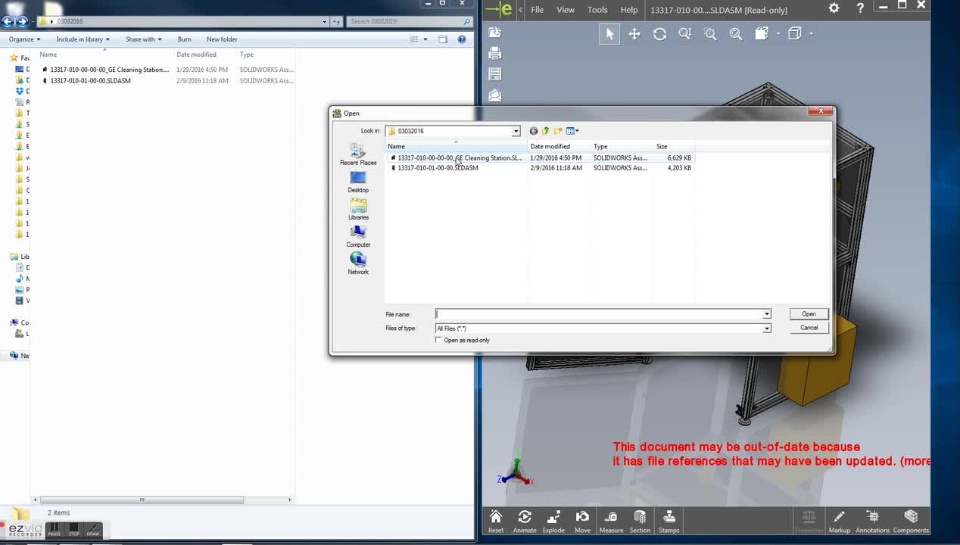Click the eDrawings Save icon

pos(495,74)
